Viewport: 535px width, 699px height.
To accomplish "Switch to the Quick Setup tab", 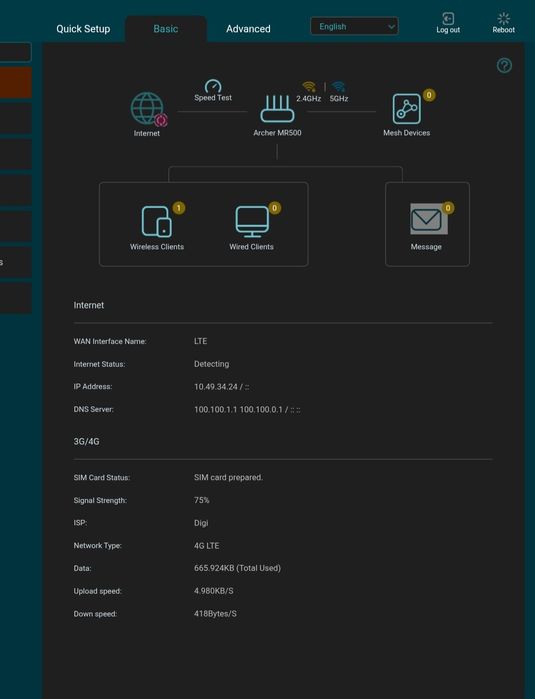I will click(83, 29).
